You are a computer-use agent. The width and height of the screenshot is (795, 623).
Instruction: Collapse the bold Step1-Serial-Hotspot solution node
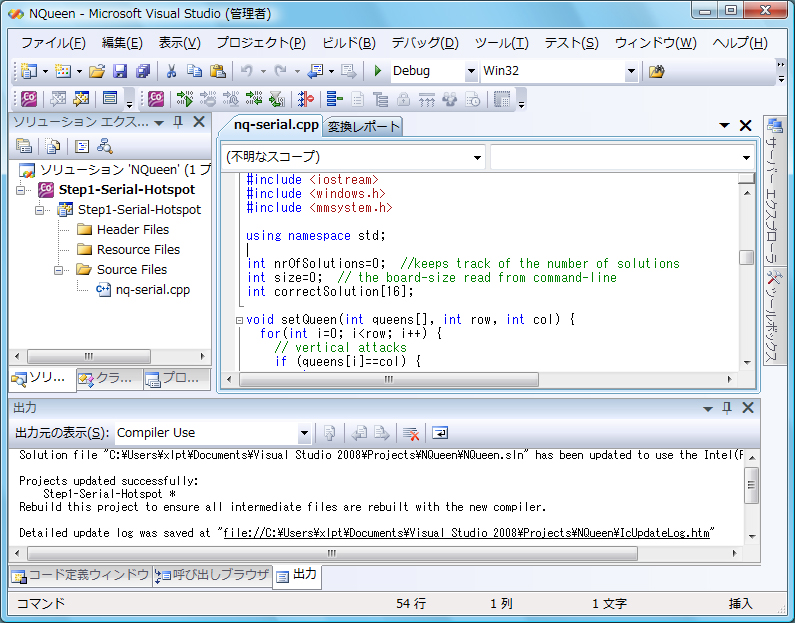pyautogui.click(x=21, y=190)
